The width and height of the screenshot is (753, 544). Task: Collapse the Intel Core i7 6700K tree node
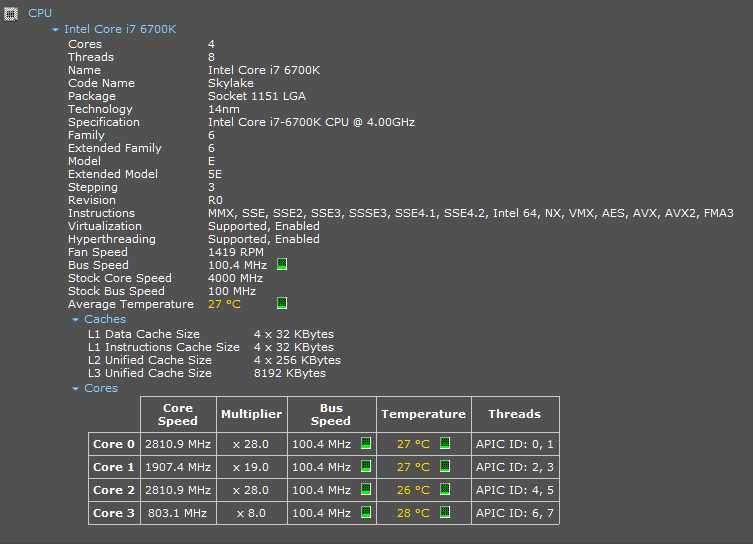(x=55, y=30)
